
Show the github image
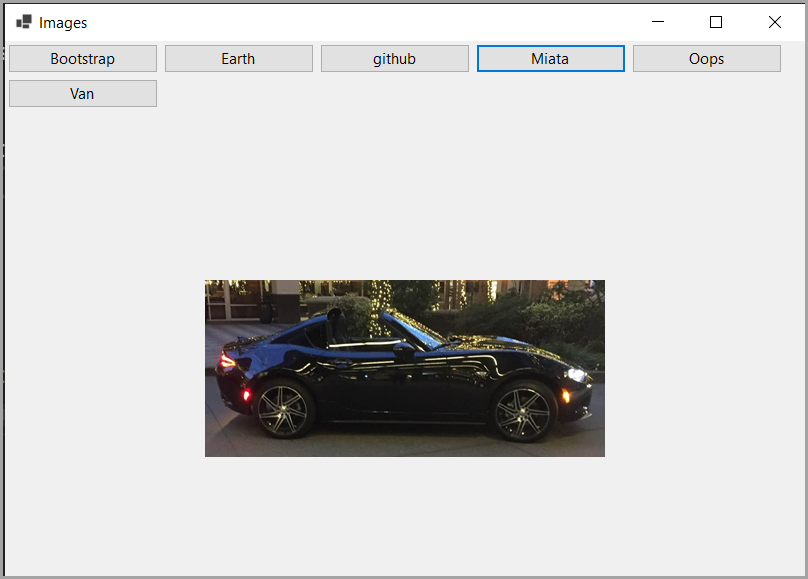pos(394,58)
